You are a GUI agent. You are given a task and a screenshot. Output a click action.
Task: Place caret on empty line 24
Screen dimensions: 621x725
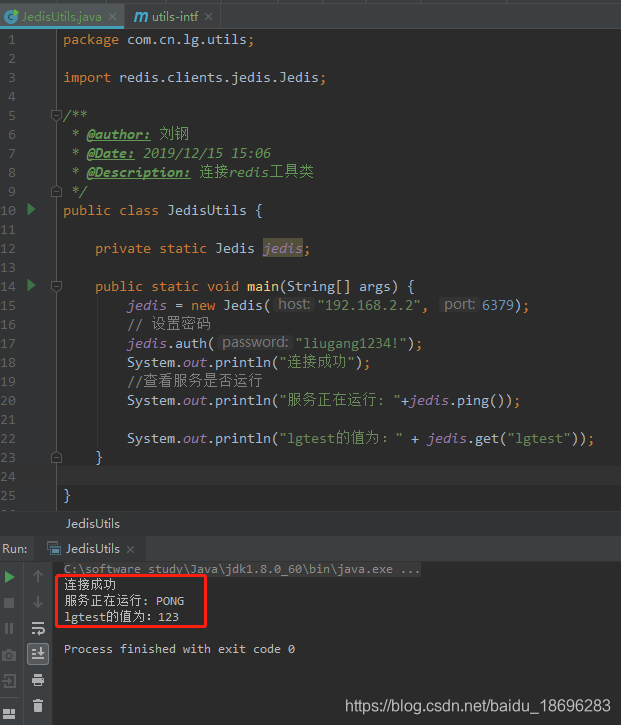point(339,476)
